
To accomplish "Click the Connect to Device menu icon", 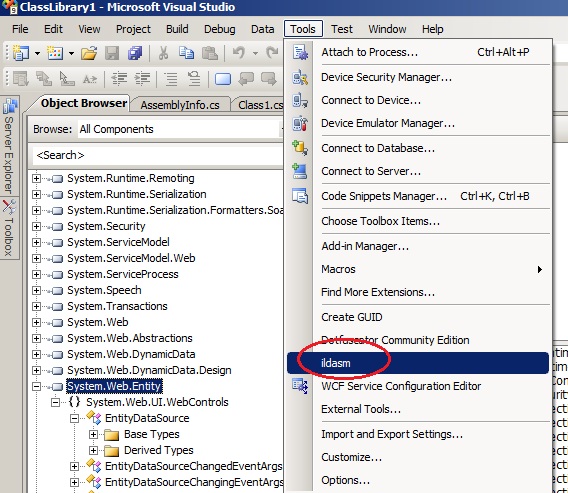I will pos(300,100).
